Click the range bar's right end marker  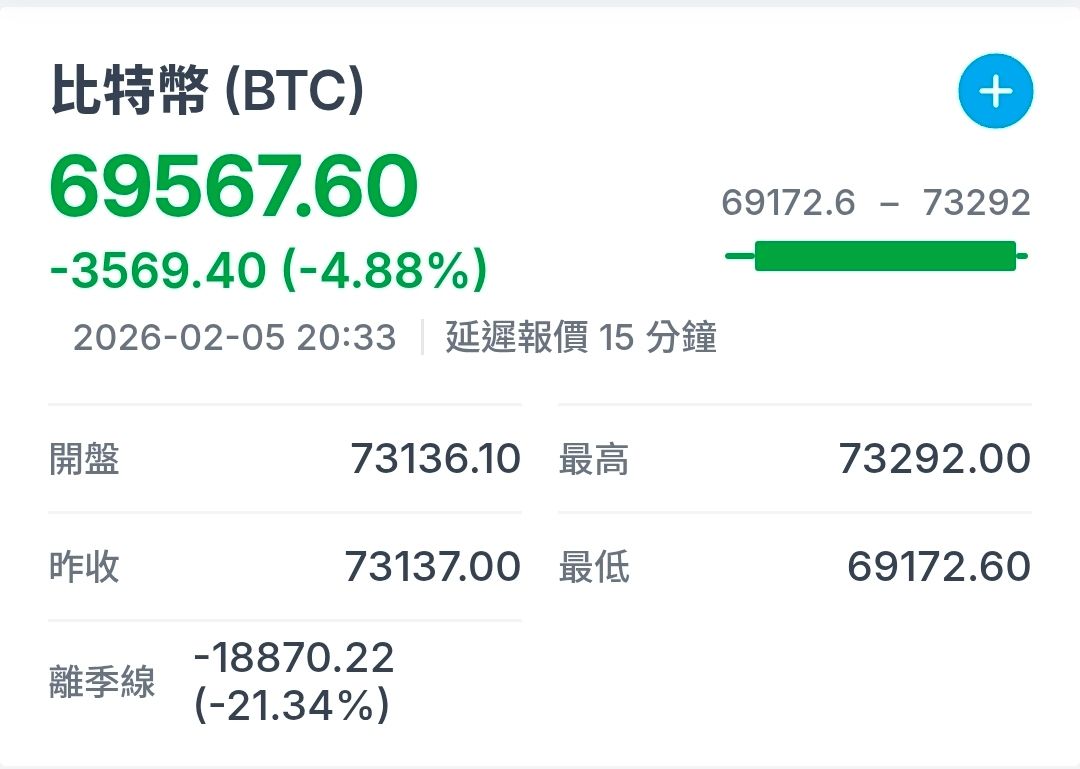coord(1022,256)
